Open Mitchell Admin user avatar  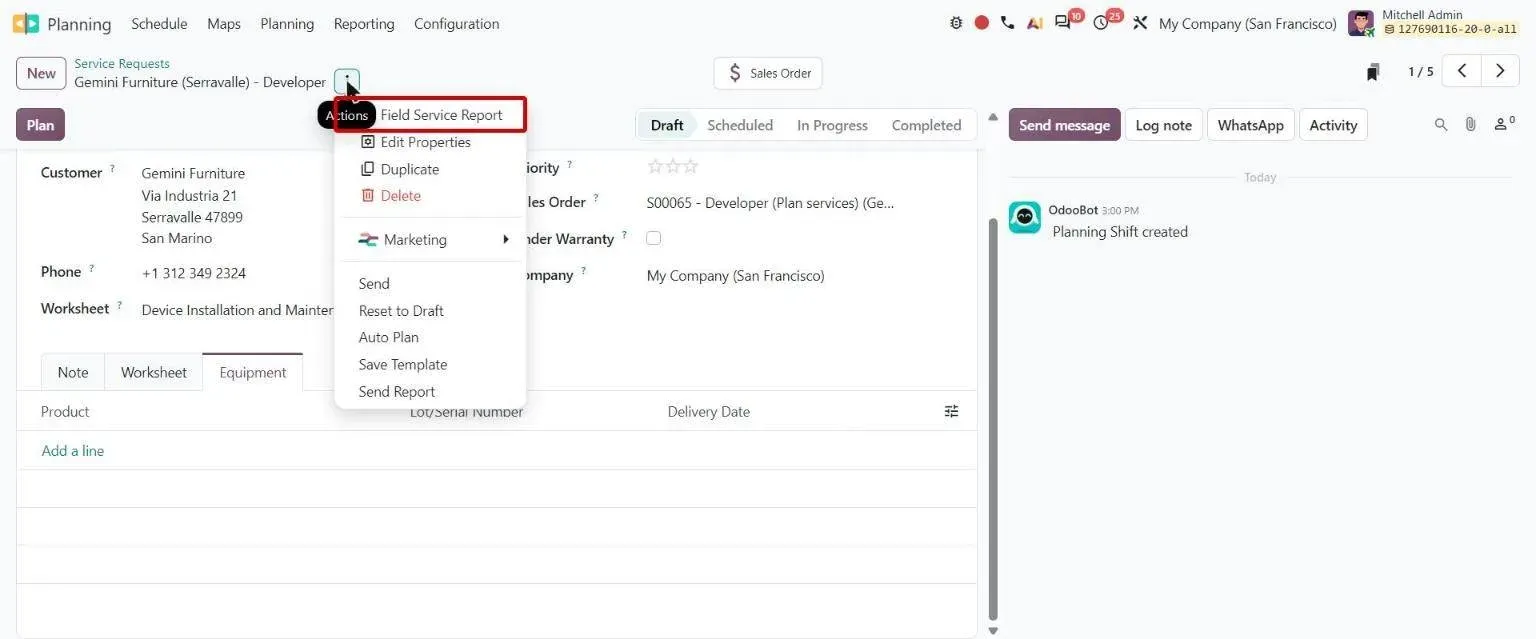click(x=1361, y=23)
